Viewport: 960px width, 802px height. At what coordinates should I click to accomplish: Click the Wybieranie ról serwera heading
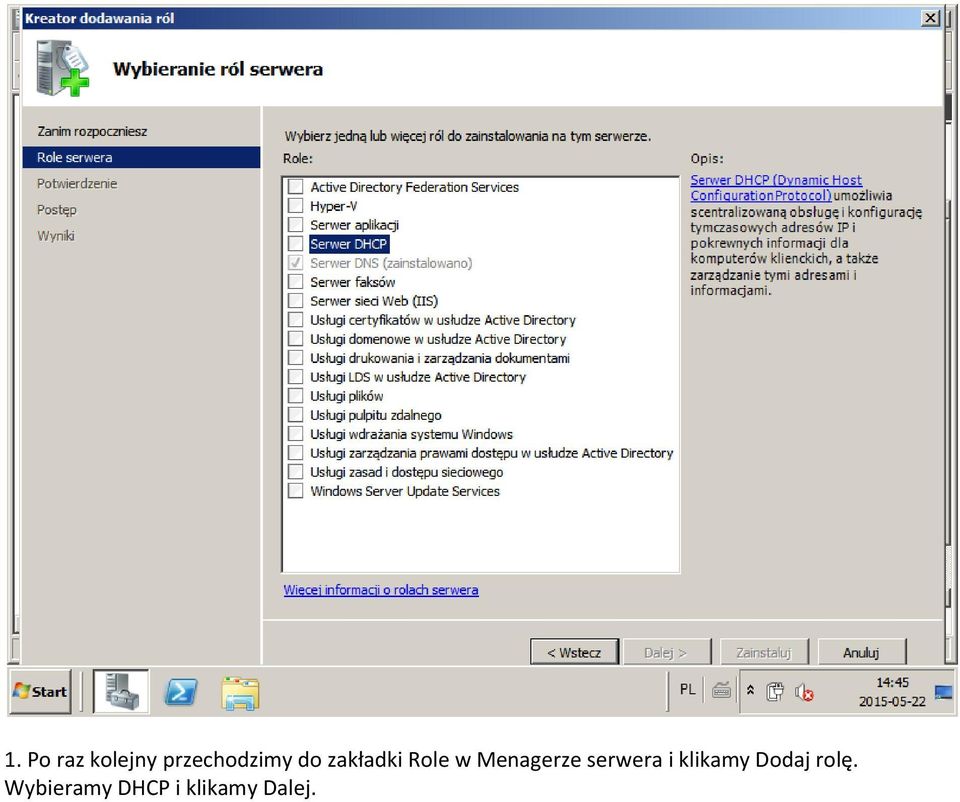[217, 69]
